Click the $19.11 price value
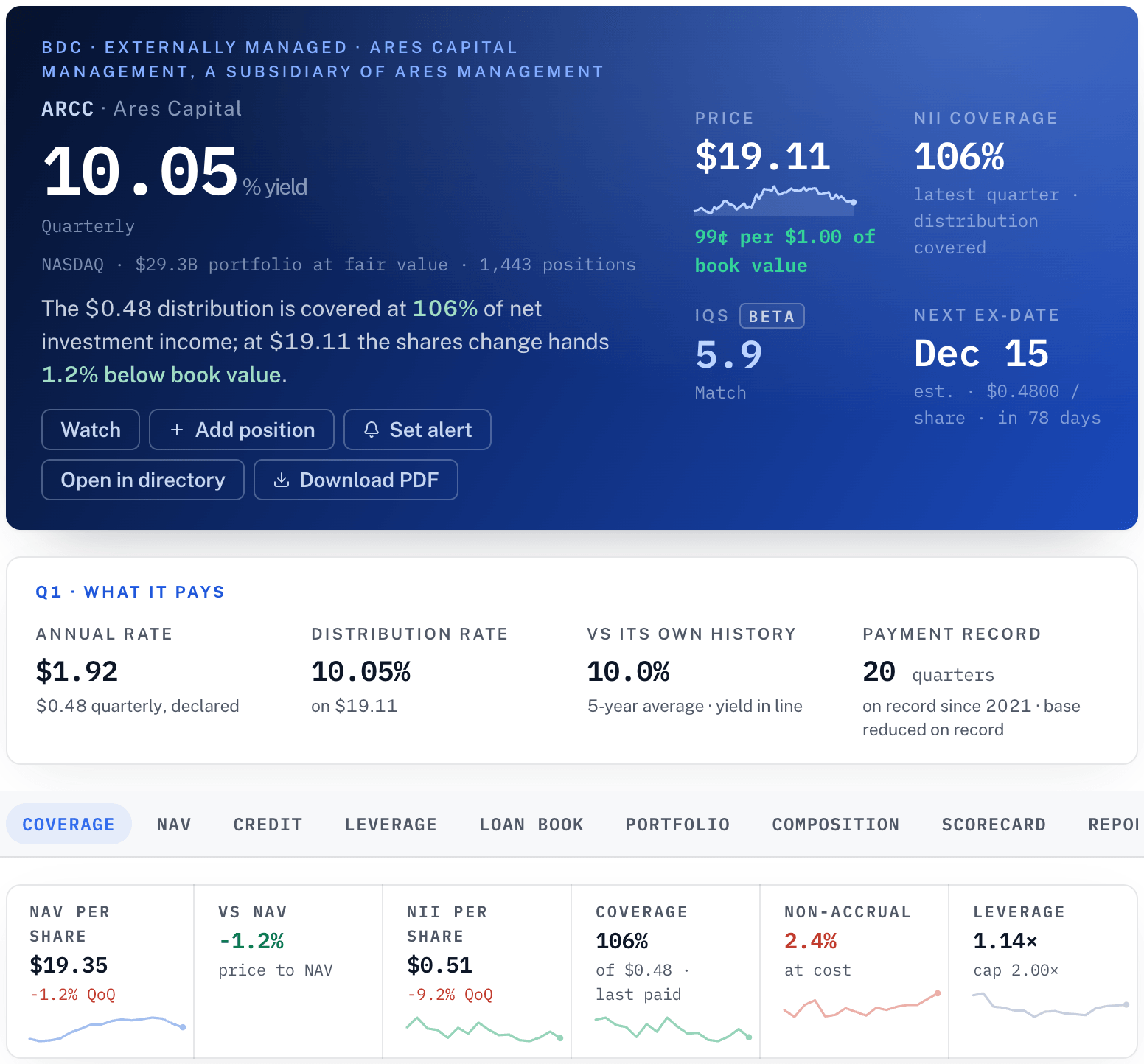 coord(763,156)
